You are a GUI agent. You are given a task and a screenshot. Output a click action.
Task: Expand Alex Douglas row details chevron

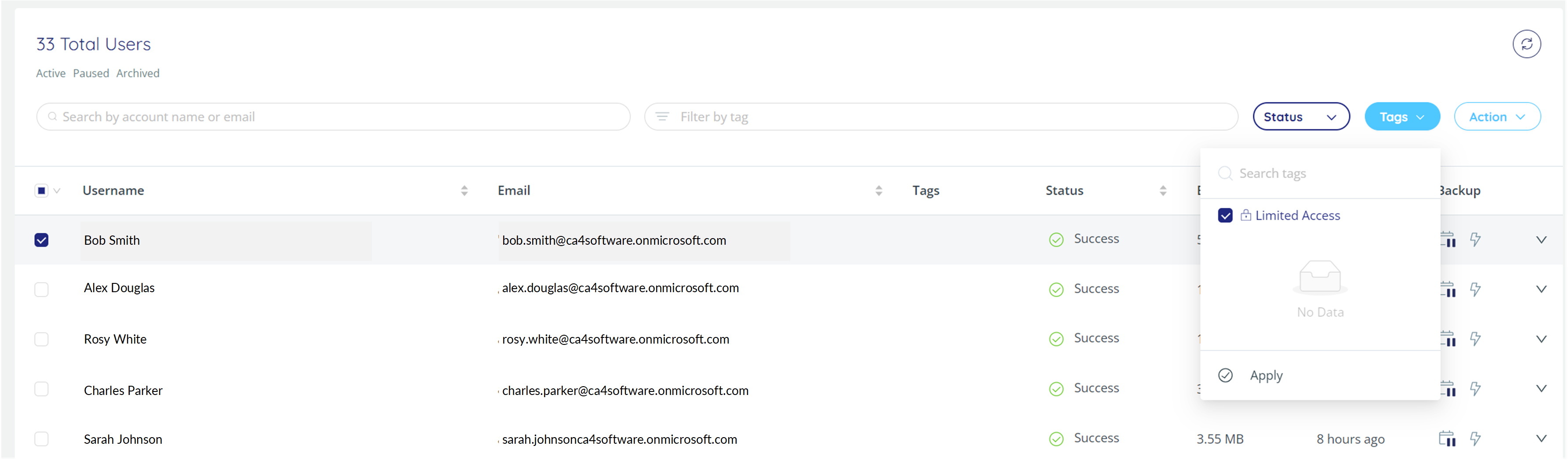1541,289
